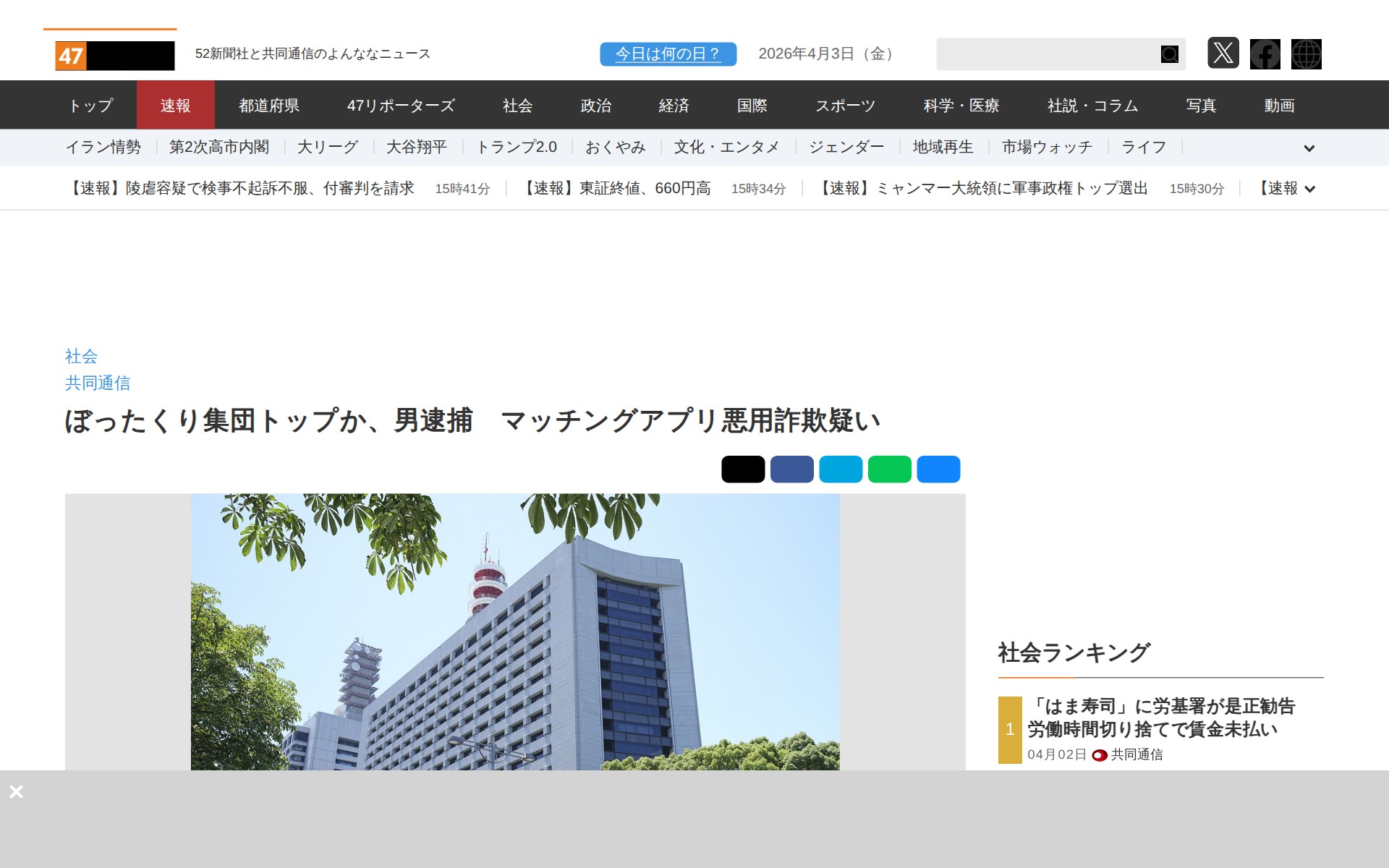This screenshot has height=868, width=1389.
Task: Open the 共同通信 source link above headline
Action: pyautogui.click(x=98, y=383)
